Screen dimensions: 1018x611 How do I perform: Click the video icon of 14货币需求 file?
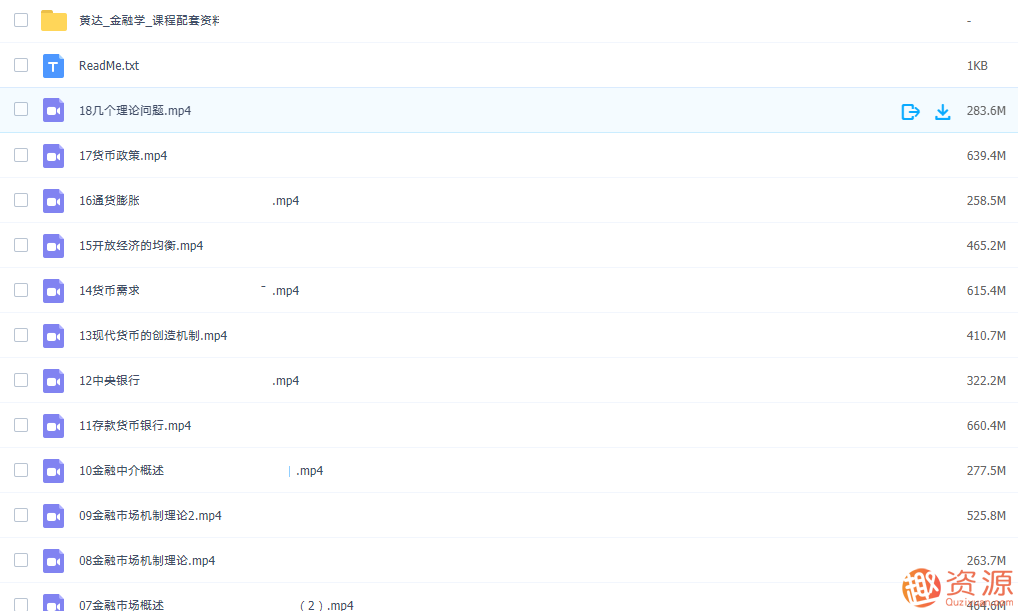click(x=53, y=291)
